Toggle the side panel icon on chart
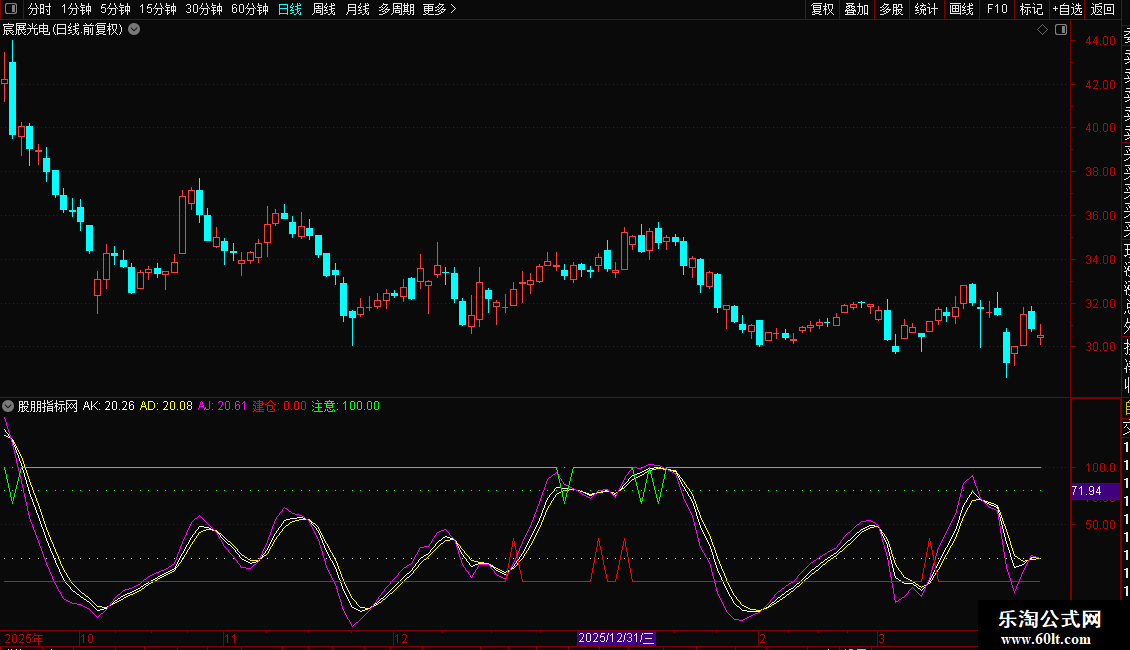The height and width of the screenshot is (650, 1130). (1061, 30)
